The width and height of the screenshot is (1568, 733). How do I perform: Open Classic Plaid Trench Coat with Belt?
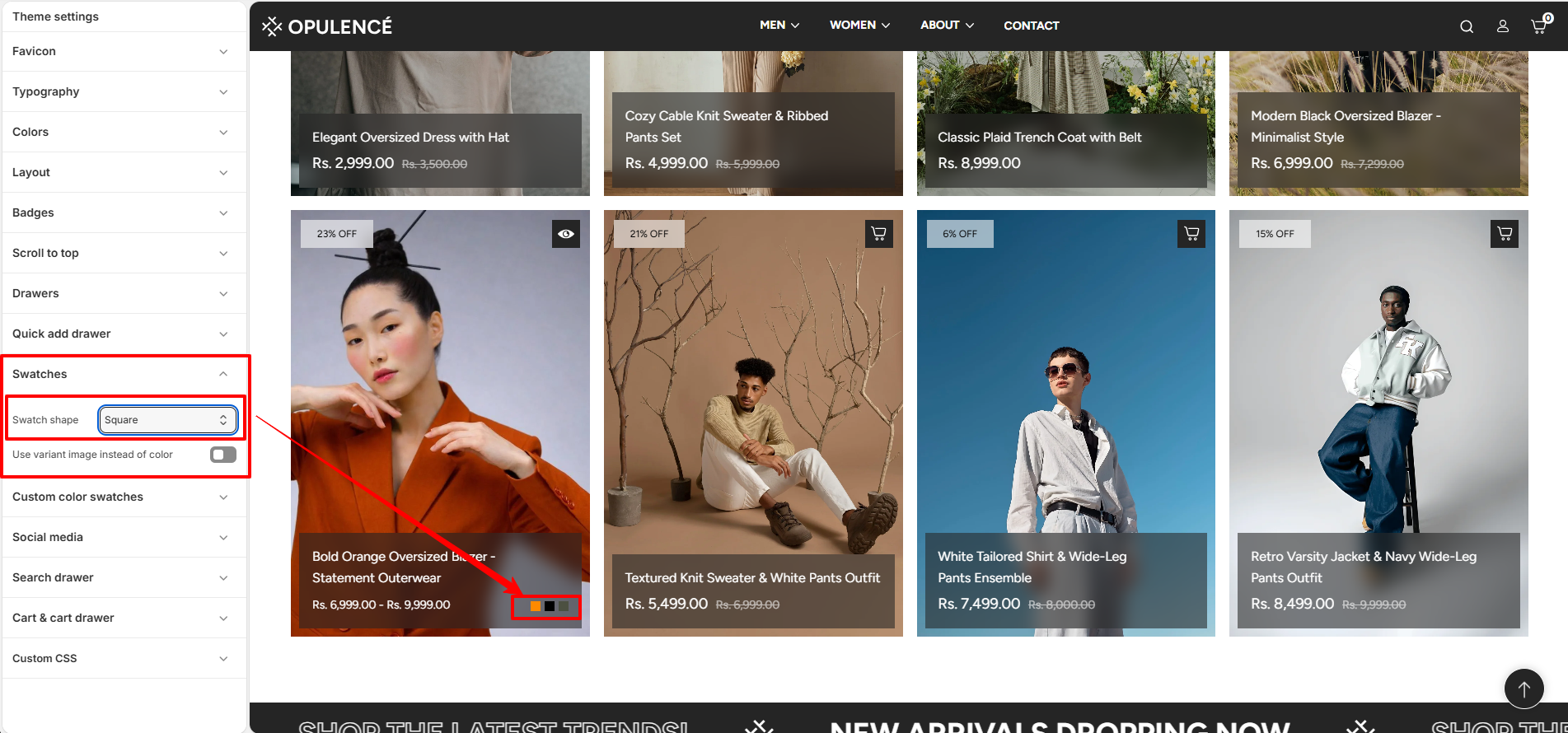[1040, 138]
